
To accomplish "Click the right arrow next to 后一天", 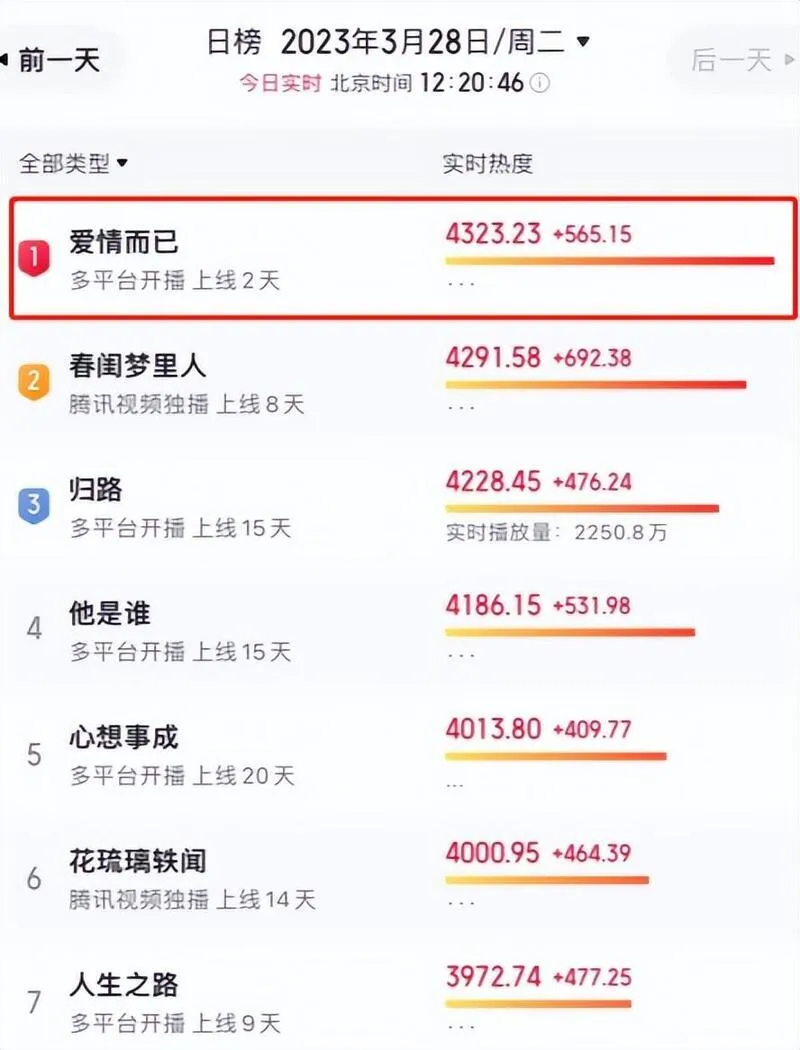I will tap(789, 60).
